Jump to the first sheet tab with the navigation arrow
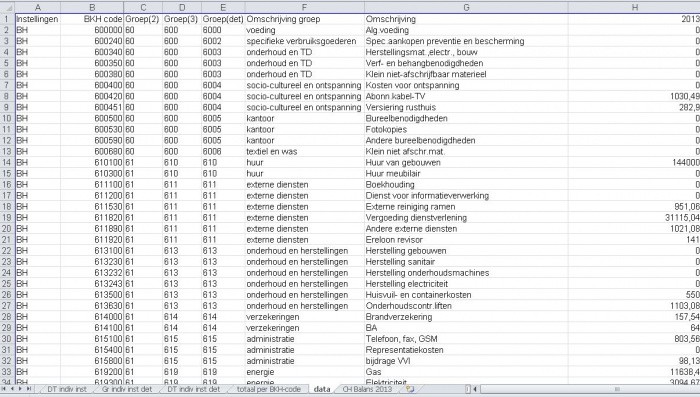This screenshot has width=700, height=397. click(x=4, y=389)
